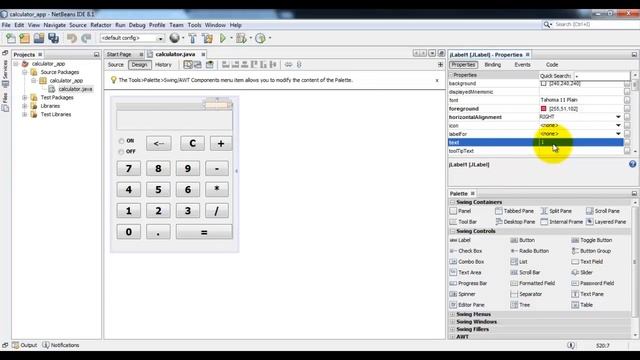Click the background property editor button

coord(627,83)
